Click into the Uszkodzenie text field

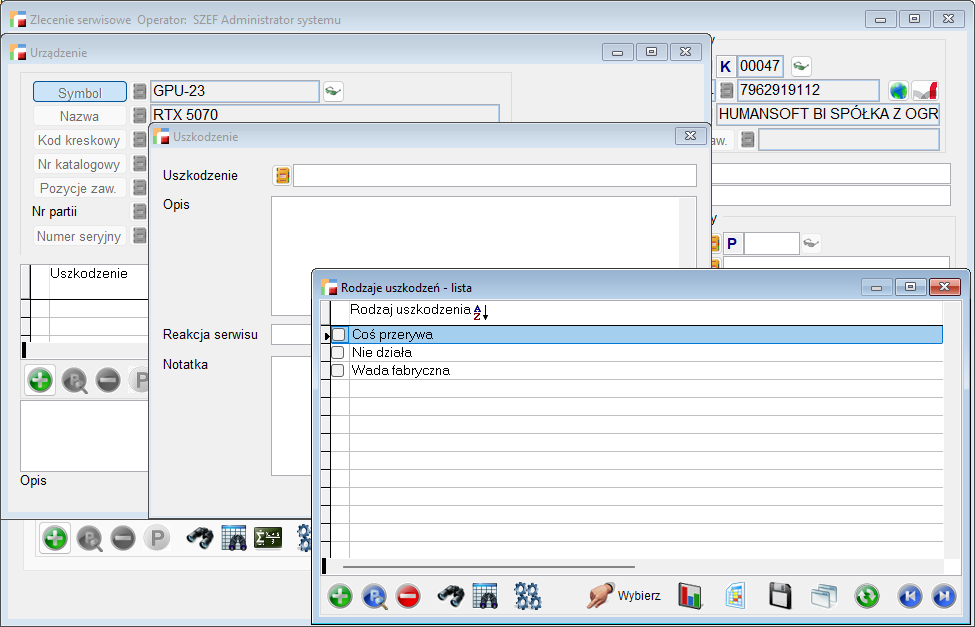tap(494, 176)
